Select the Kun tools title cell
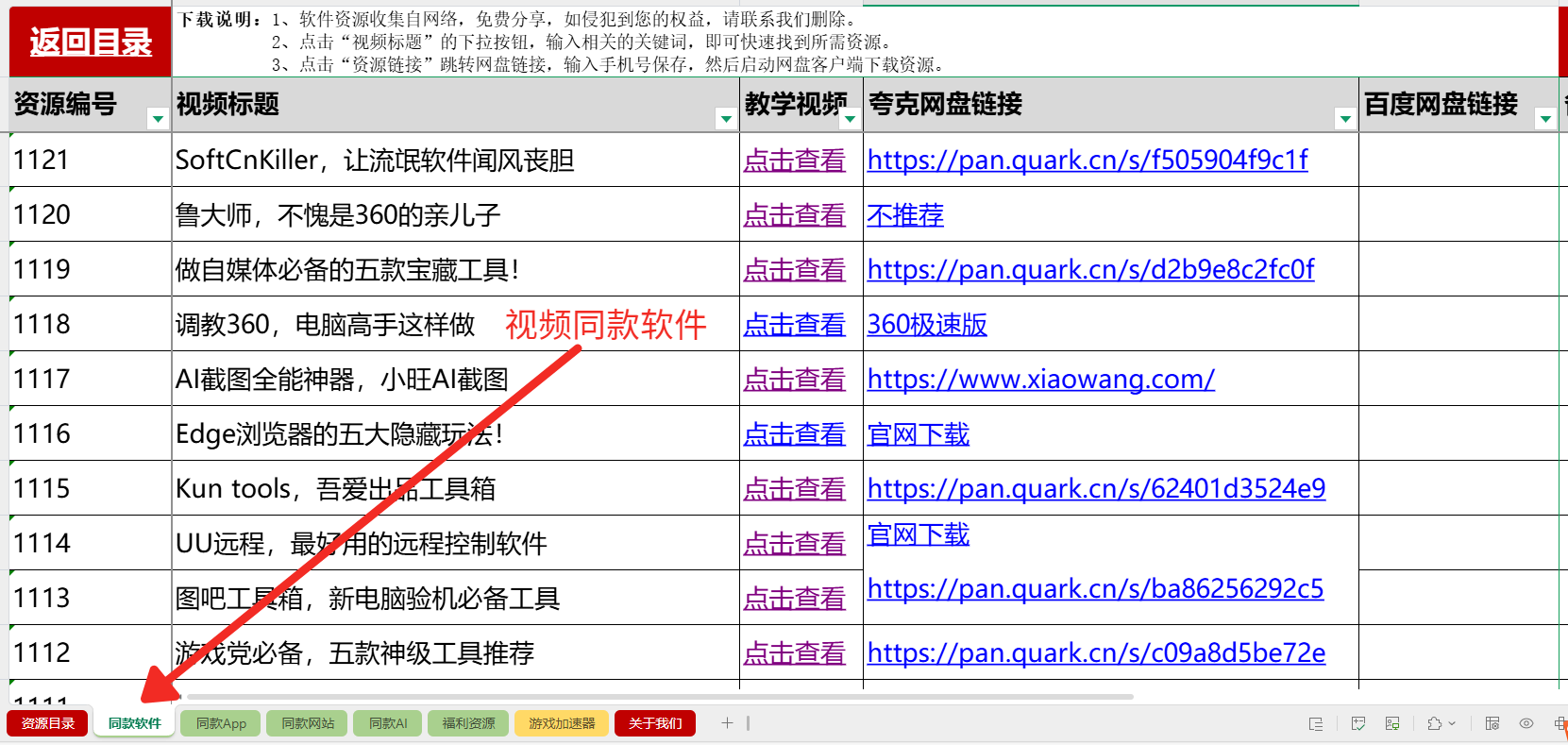Screen dimensions: 1568x745 tap(456, 488)
